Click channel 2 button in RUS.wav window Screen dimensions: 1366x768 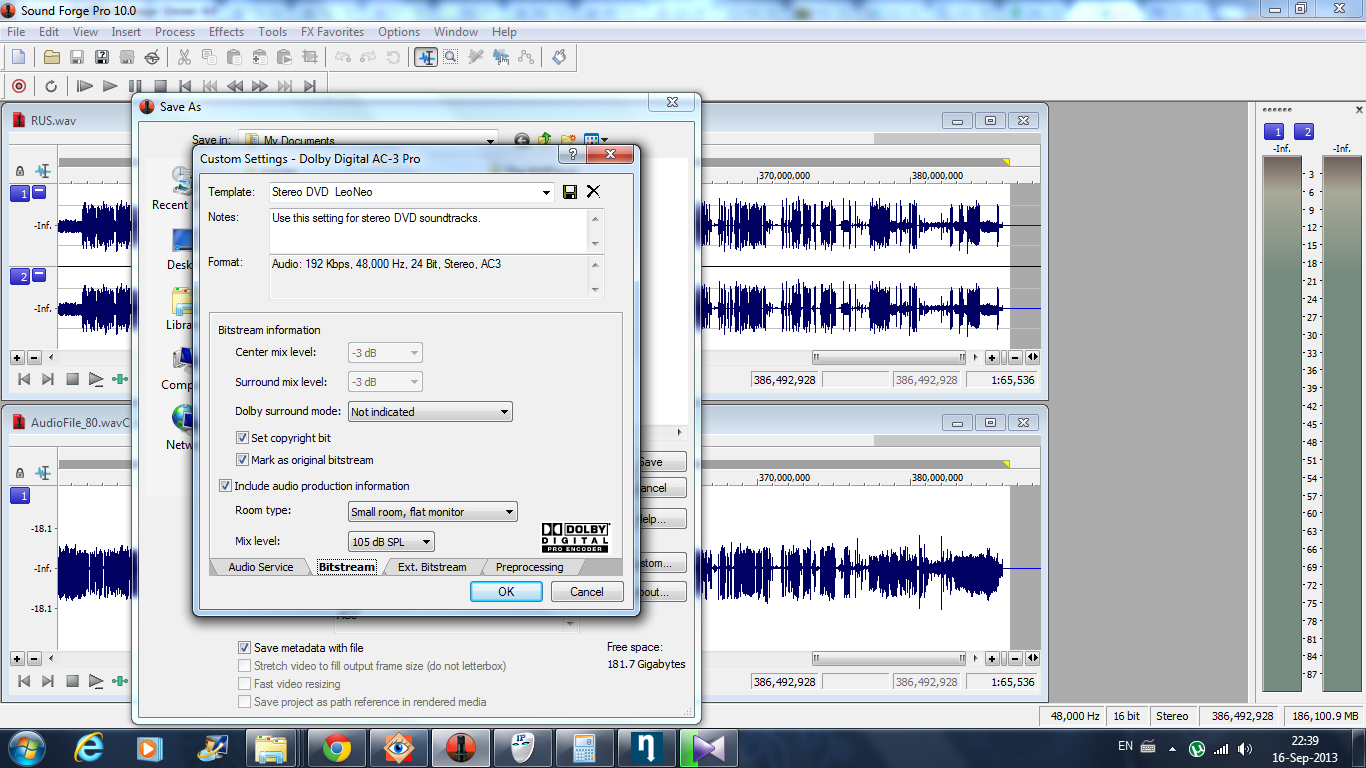(20, 276)
